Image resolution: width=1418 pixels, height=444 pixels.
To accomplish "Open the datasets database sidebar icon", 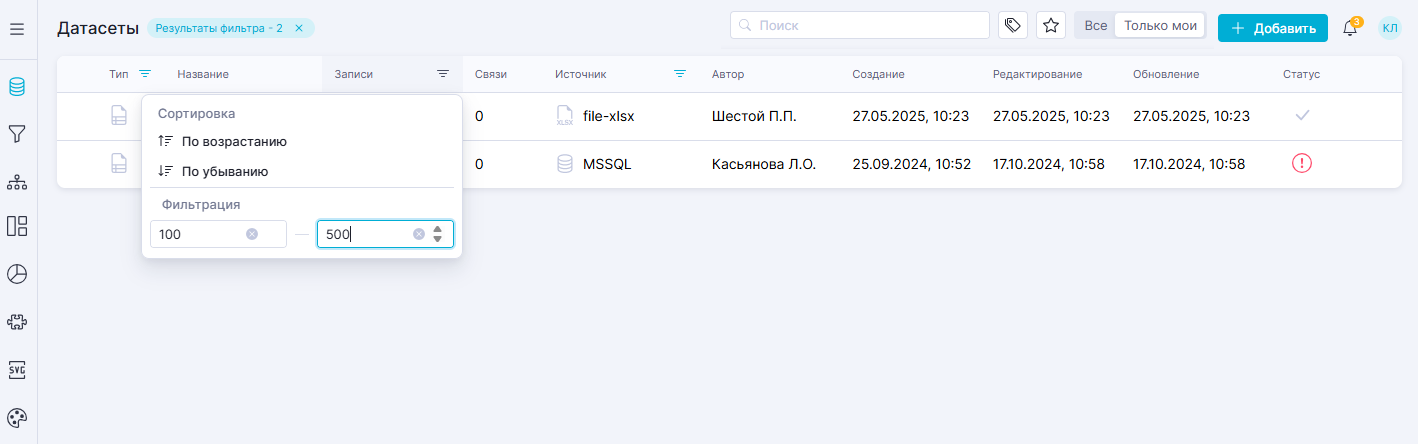I will click(17, 87).
